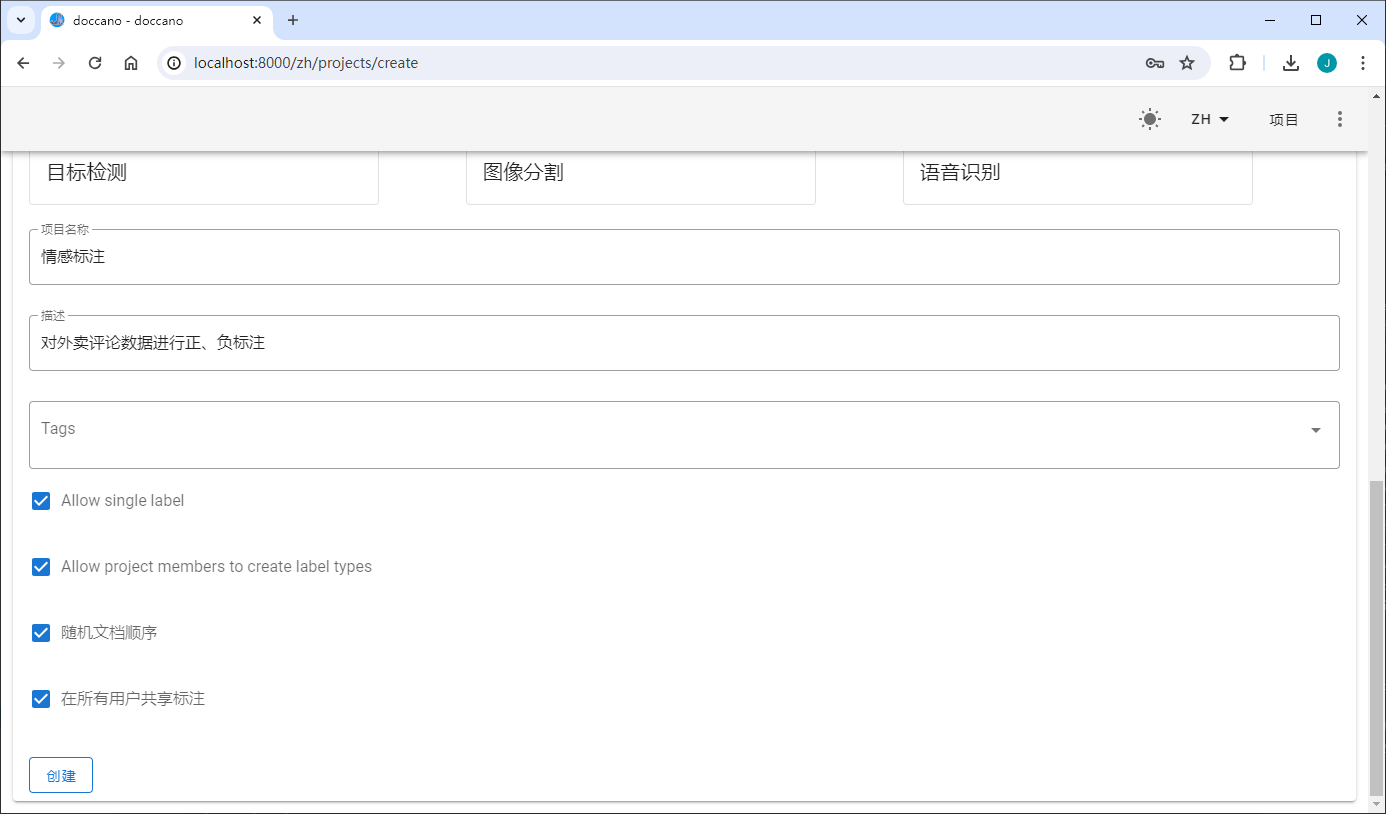Click the browser back arrow
Viewport: 1386px width, 814px height.
tap(24, 63)
